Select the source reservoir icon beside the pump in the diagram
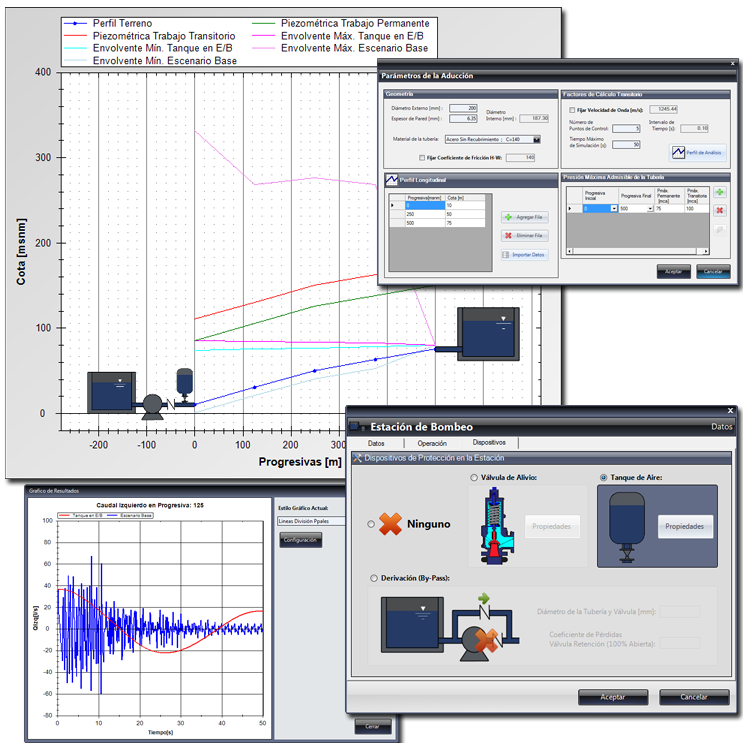This screenshot has width=743, height=743. (111, 392)
